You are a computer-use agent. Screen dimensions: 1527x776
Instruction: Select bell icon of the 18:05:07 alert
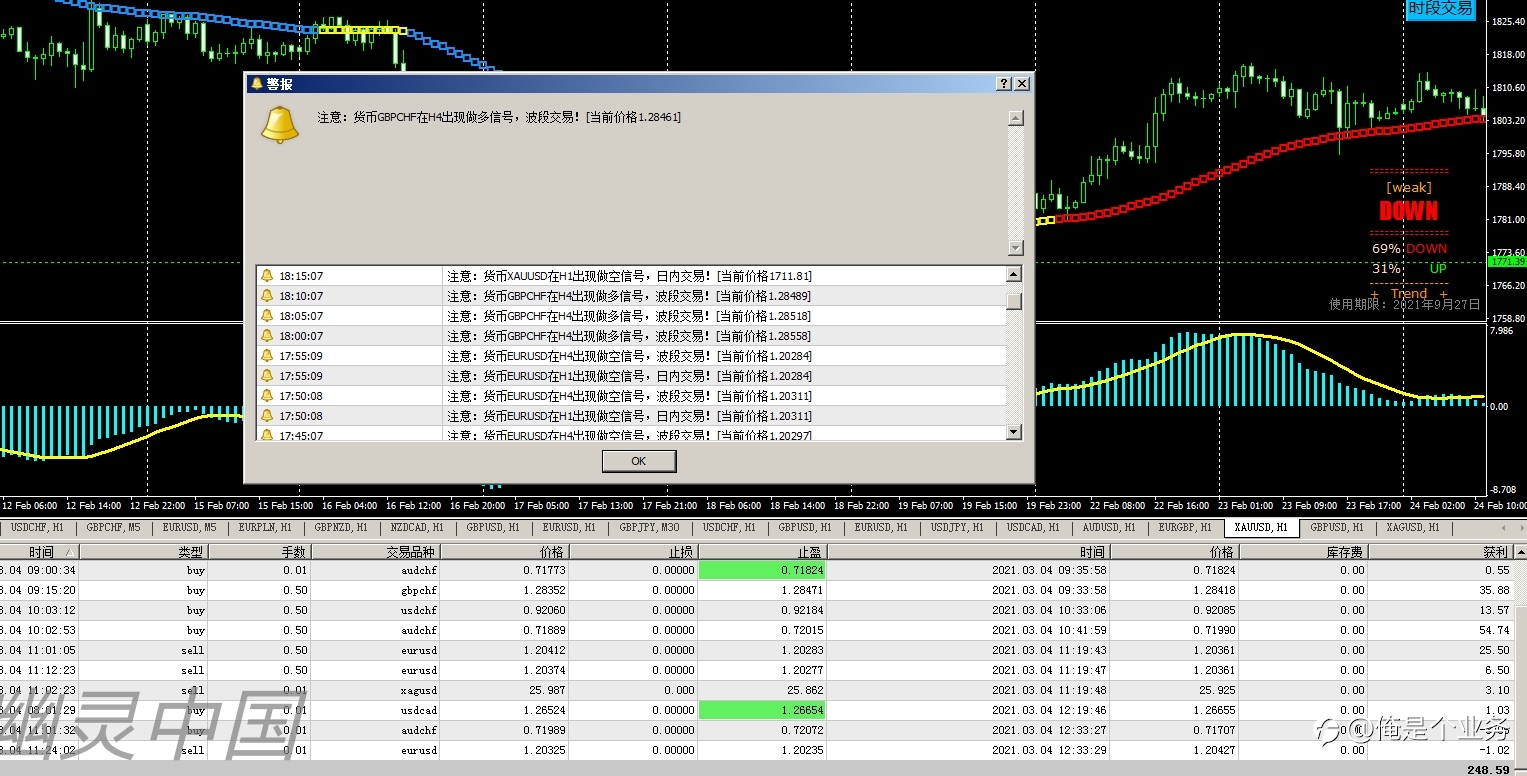[267, 316]
